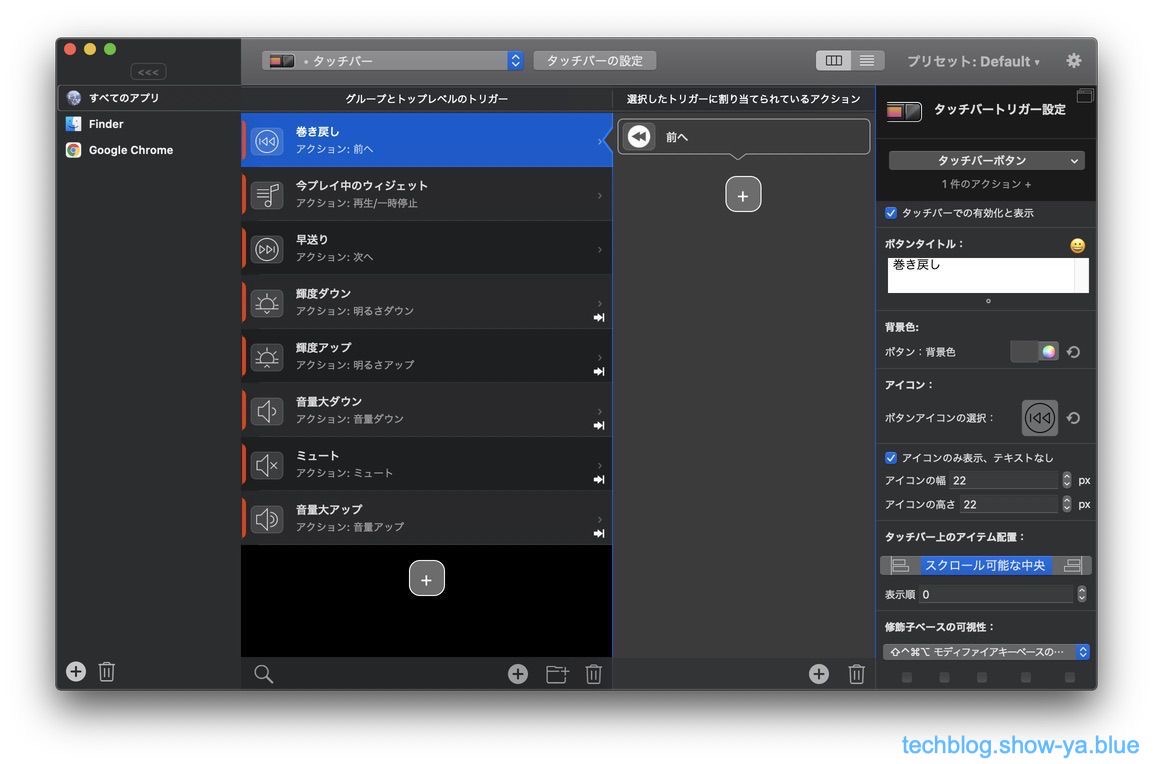Click the trash icon in the app sidebar

(107, 672)
